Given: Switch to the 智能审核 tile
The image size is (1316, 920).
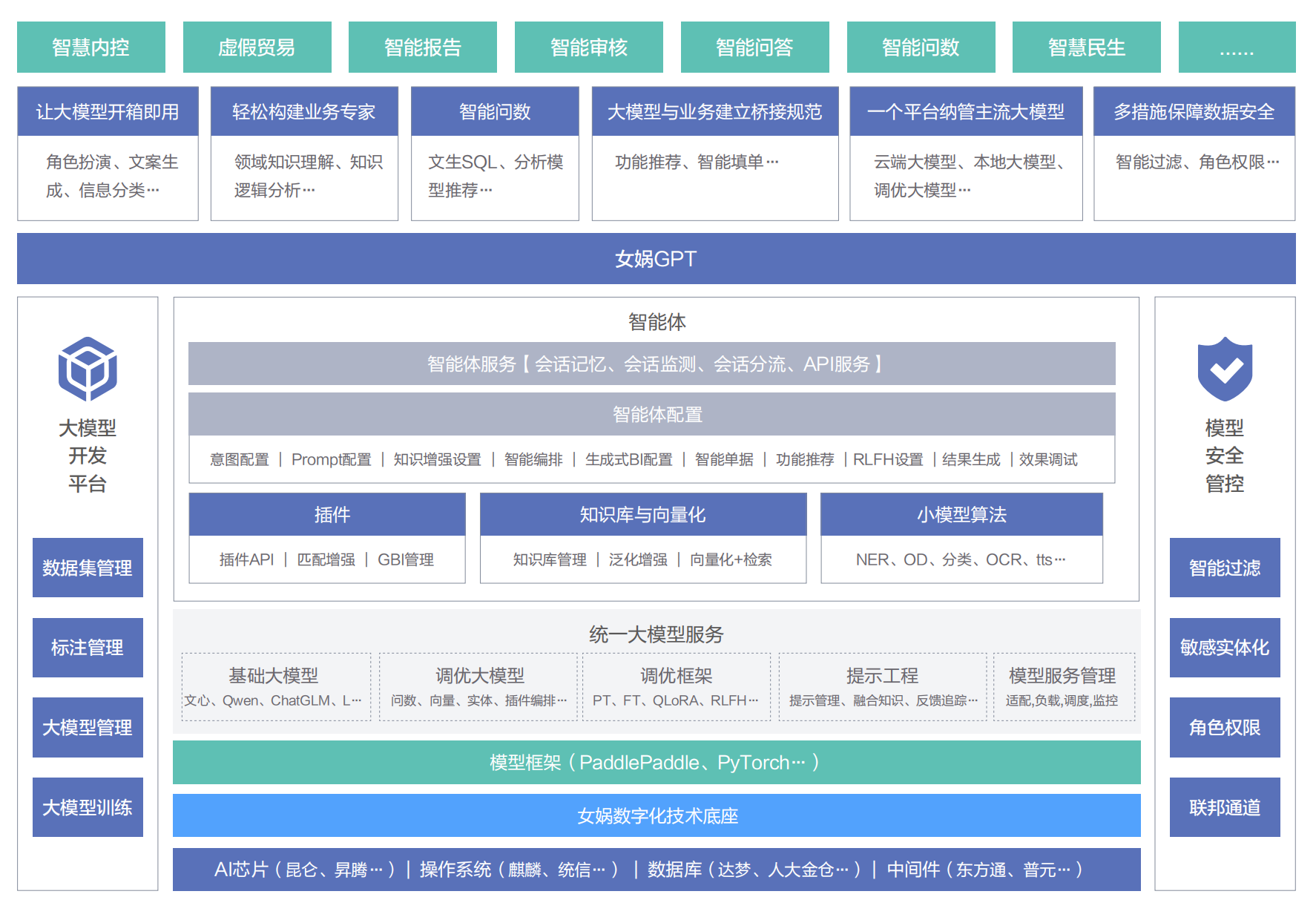Looking at the screenshot, I should [x=589, y=47].
